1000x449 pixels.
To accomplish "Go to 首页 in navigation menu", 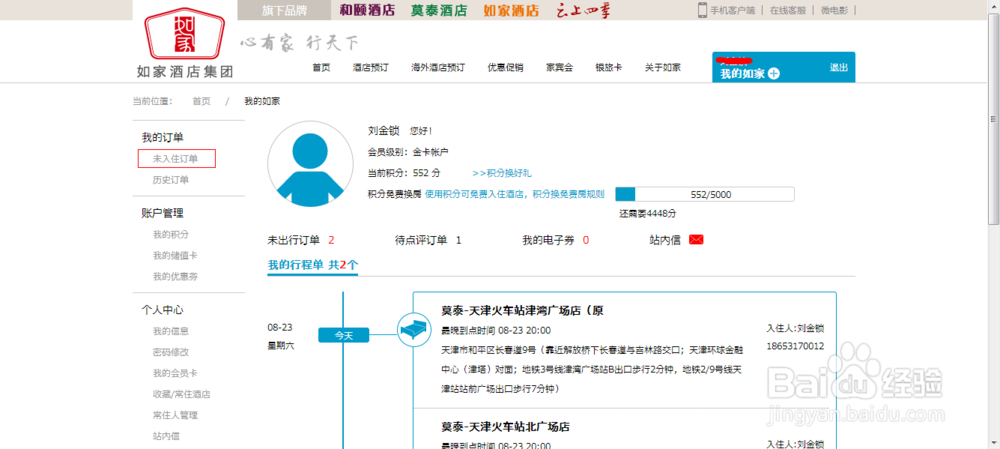I will (x=321, y=68).
